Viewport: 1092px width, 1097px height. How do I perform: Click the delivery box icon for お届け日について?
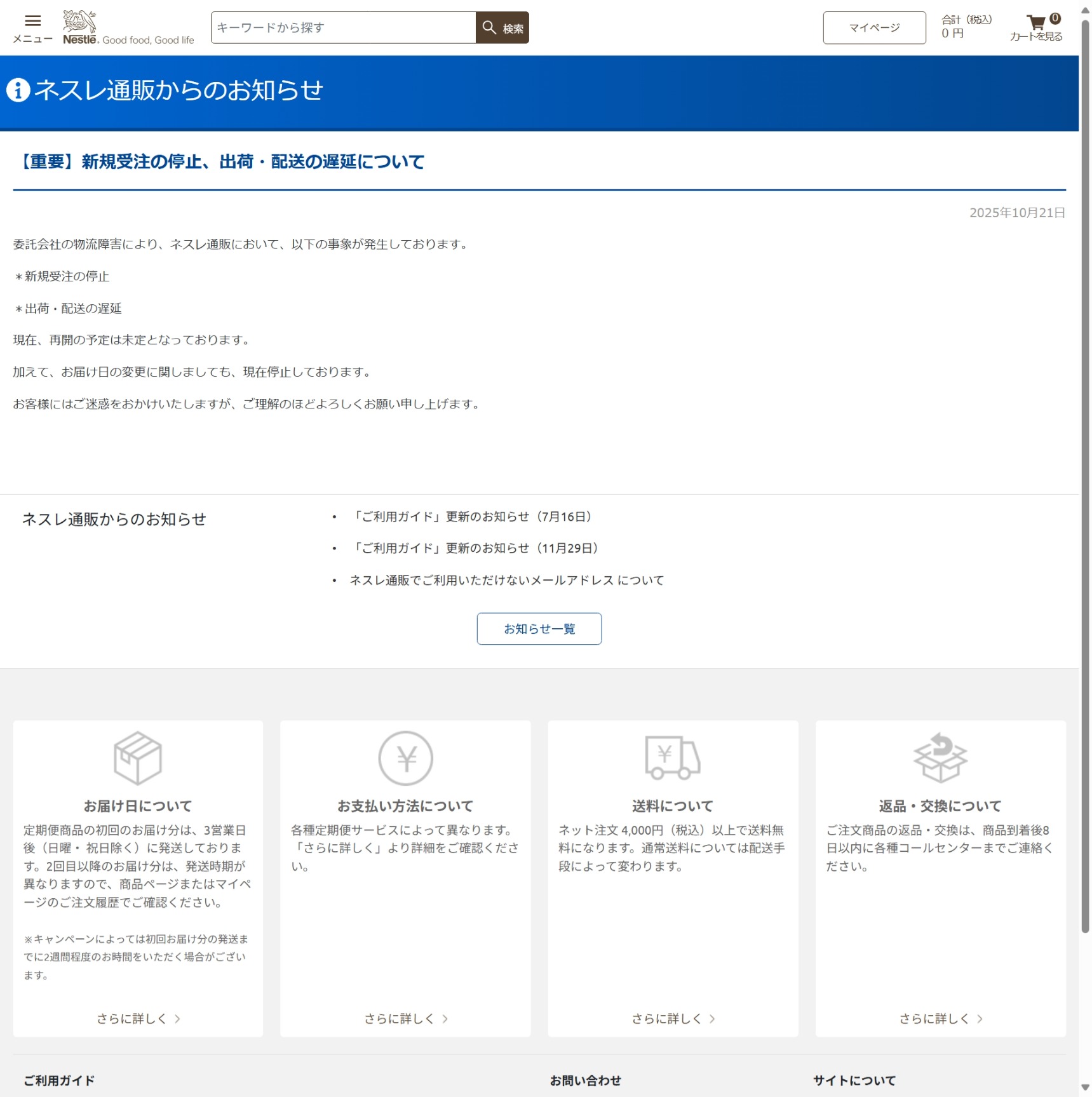click(138, 758)
